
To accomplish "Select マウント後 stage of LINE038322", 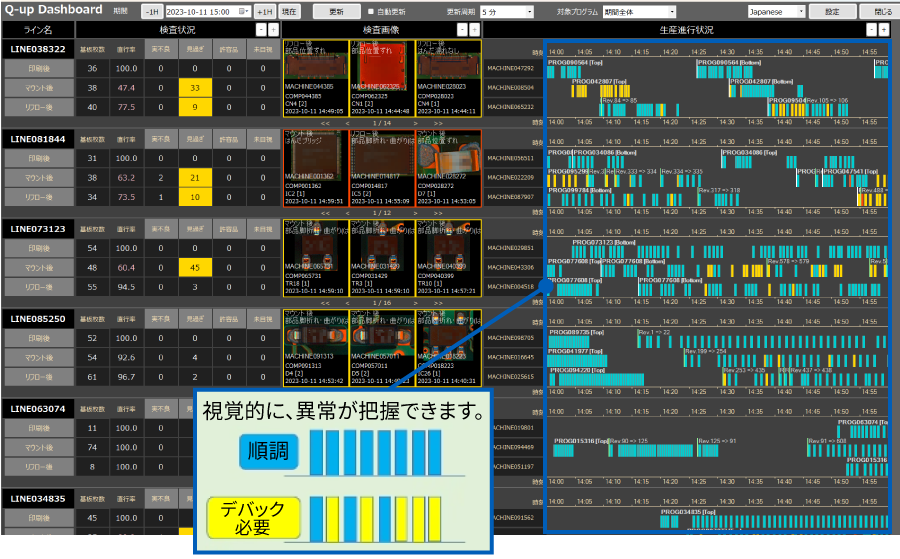I will click(39, 88).
